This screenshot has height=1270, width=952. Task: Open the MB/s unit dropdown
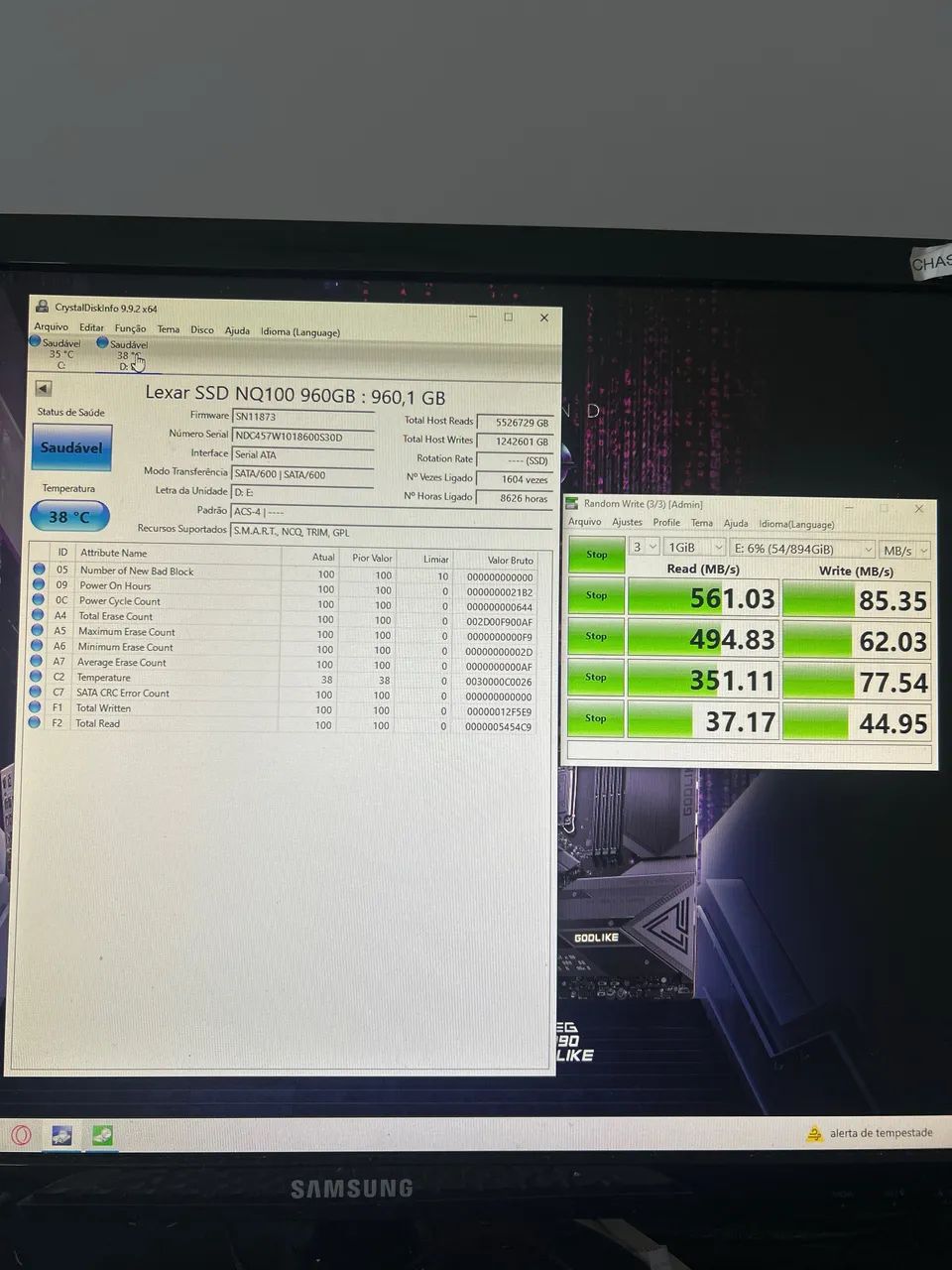(905, 550)
